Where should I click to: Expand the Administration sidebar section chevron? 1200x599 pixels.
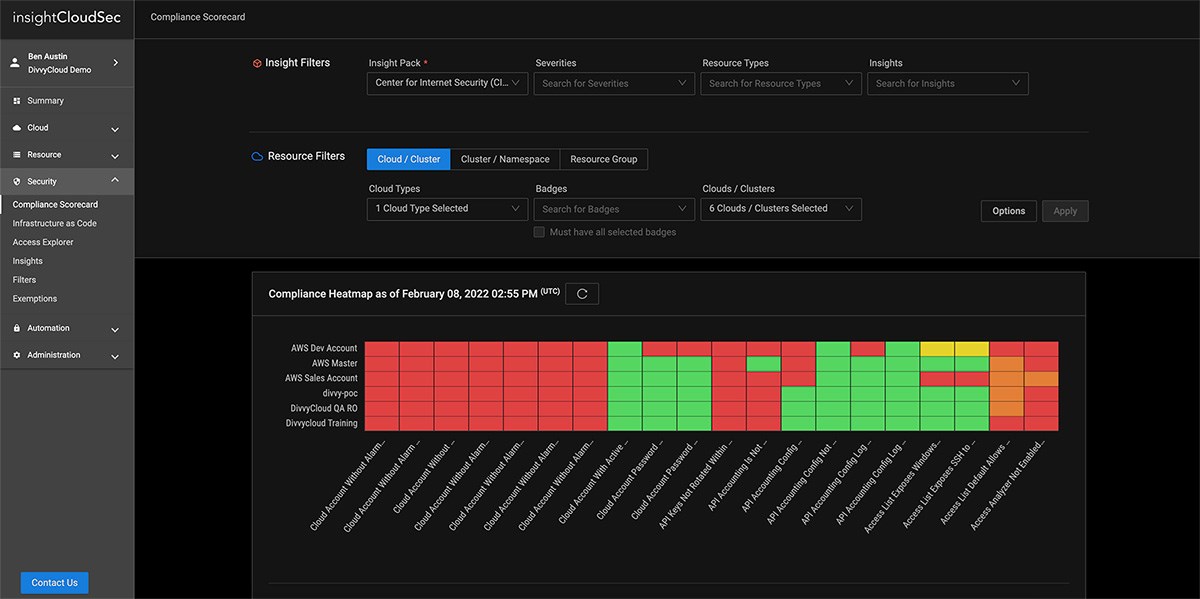(115, 356)
